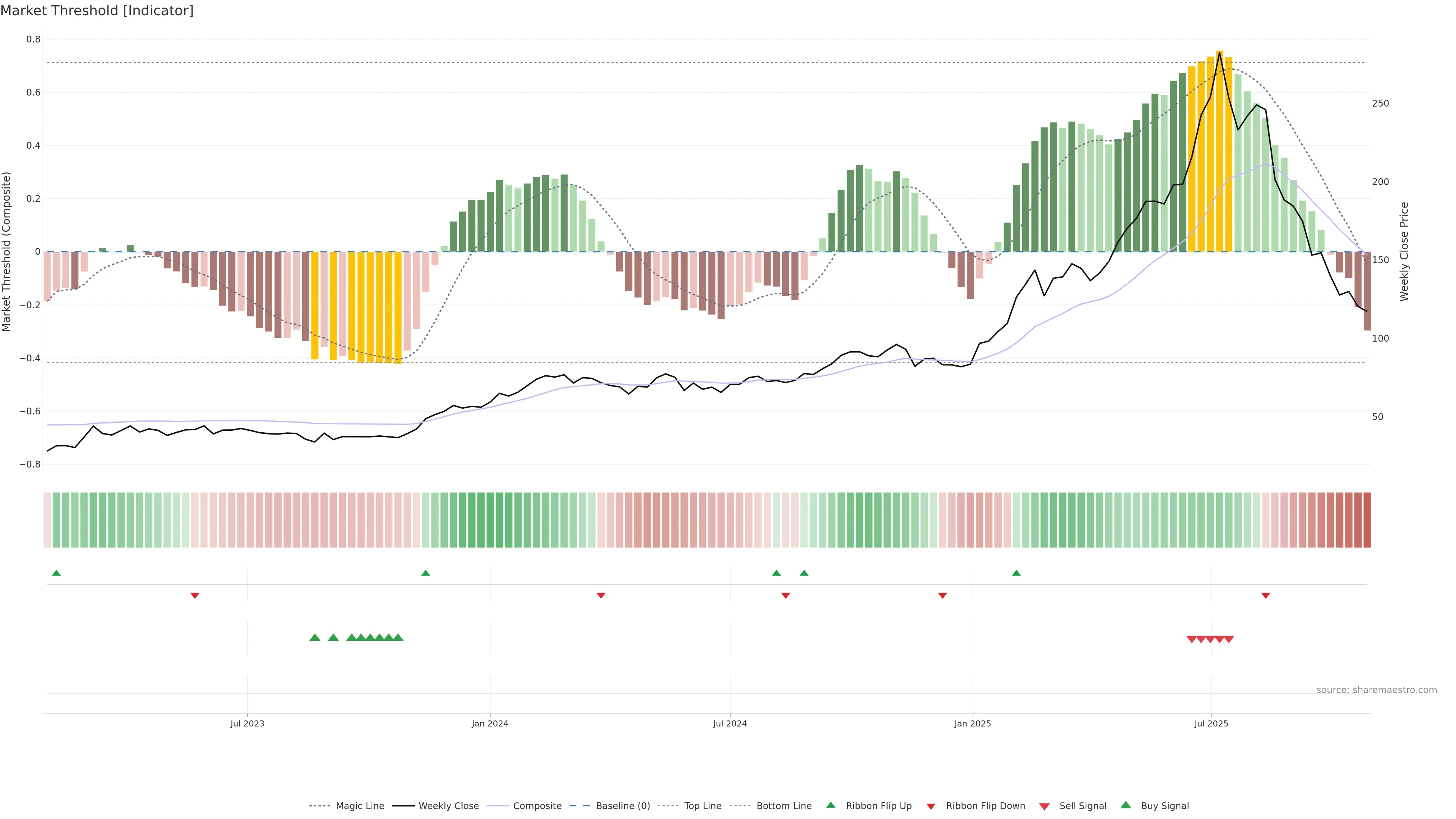
Task: Click the Jul 2024 x-axis label
Action: (x=730, y=723)
